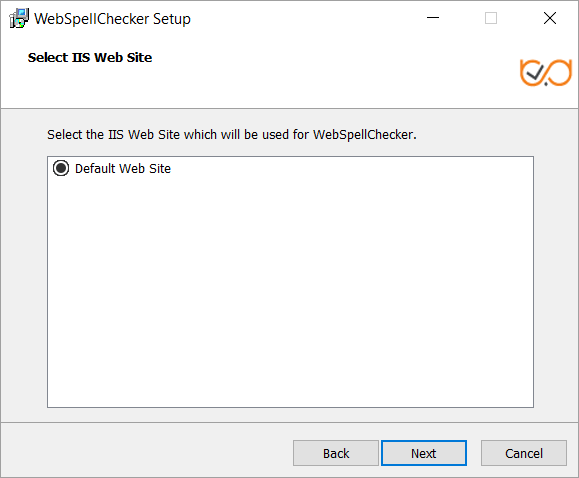Click the word WebSpellChecker in the instruction line

363,134
